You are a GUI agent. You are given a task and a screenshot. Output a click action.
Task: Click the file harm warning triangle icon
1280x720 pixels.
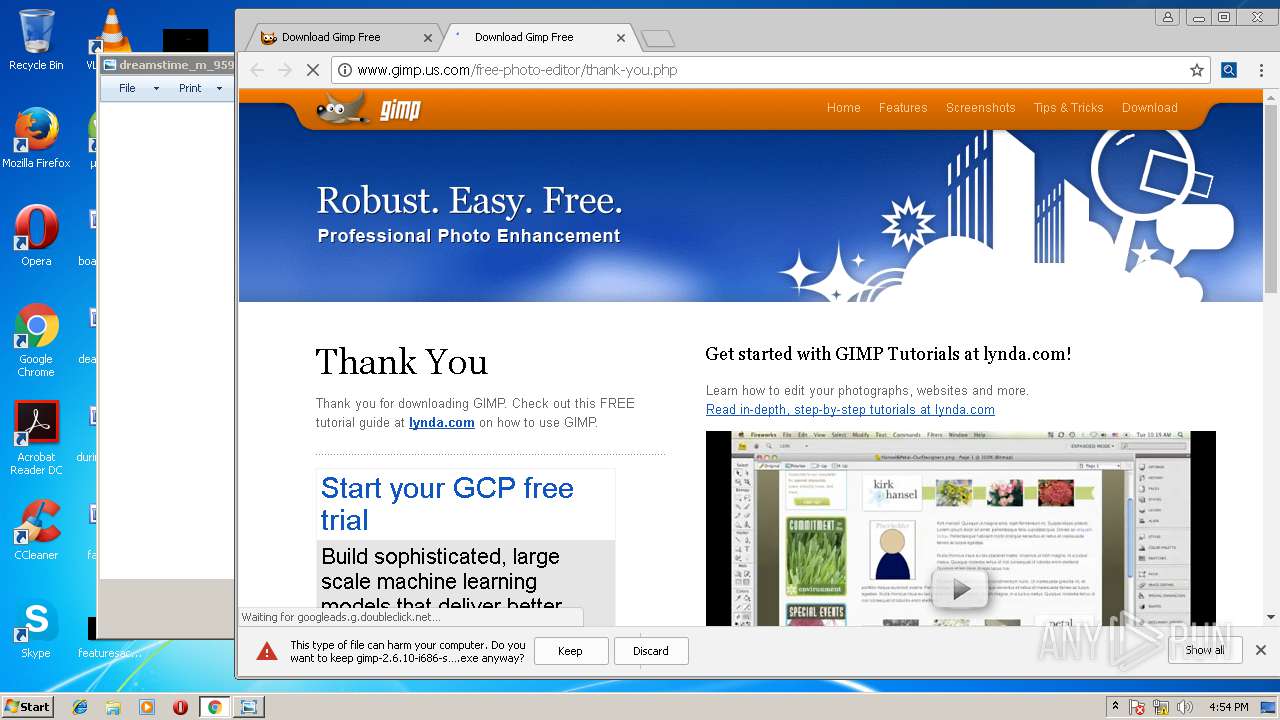pyautogui.click(x=267, y=651)
